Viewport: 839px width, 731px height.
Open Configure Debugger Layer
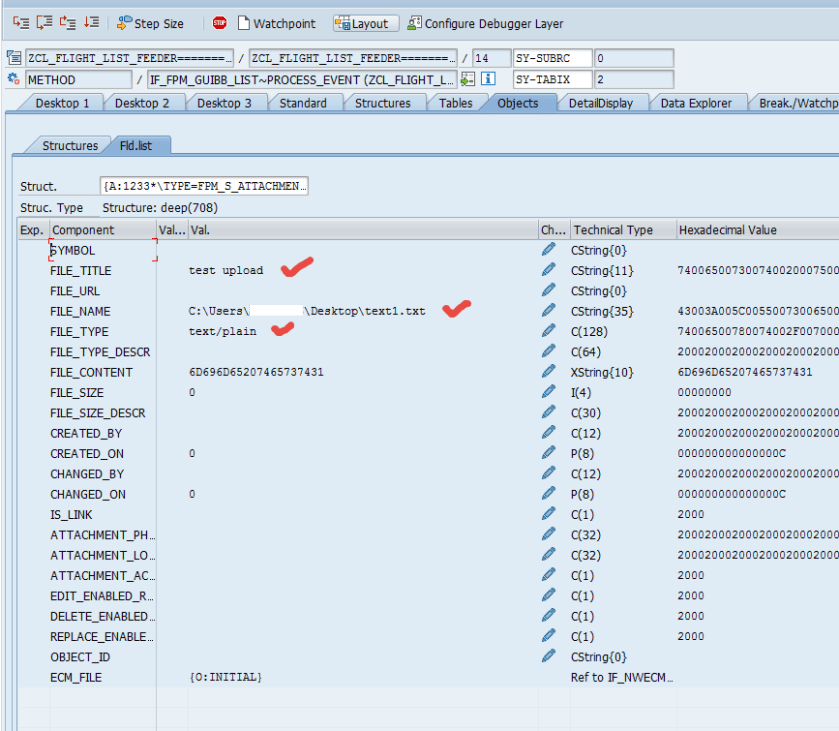[486, 23]
